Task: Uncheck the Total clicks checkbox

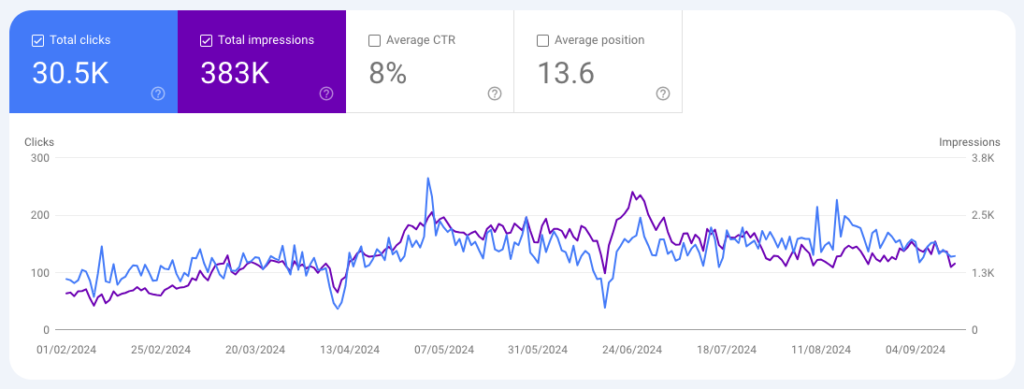Action: coord(38,40)
